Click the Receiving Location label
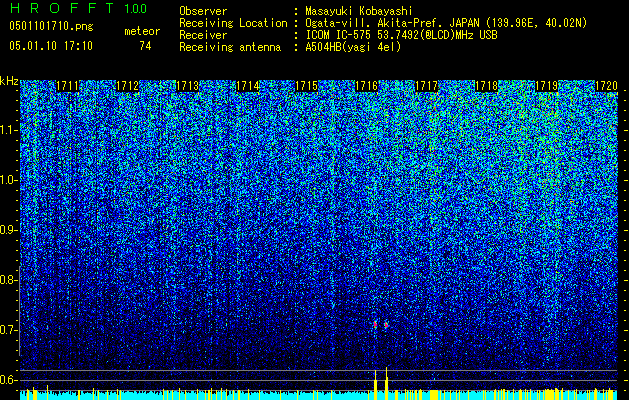629x400 pixels. [x=233, y=23]
